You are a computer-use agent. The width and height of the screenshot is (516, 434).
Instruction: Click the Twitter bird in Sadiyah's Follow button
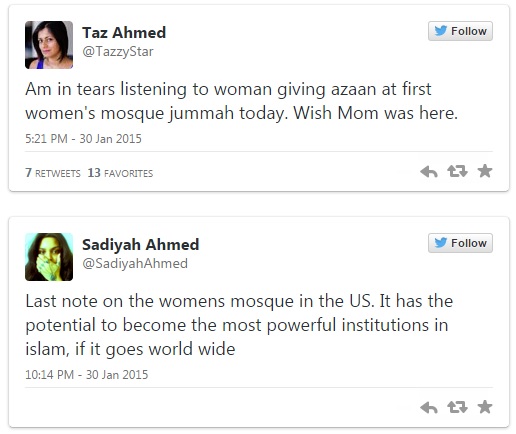pos(441,243)
